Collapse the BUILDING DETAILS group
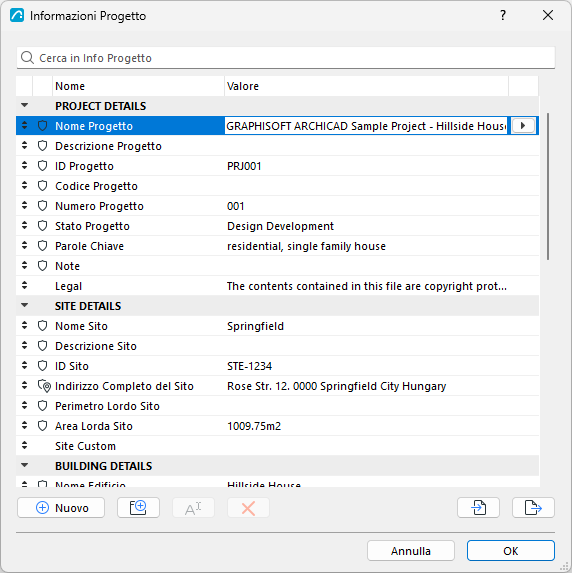Screen dimensions: 572x573 pos(24,465)
